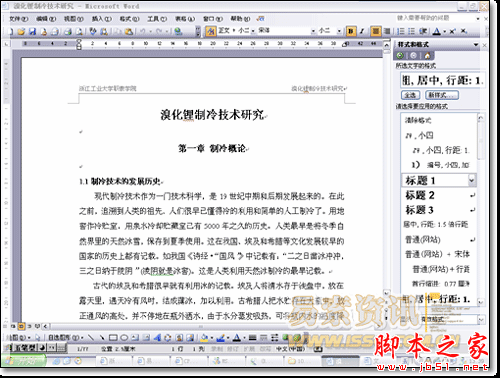Save the document with the floppy icon
The width and height of the screenshot is (500, 378).
click(x=33, y=31)
